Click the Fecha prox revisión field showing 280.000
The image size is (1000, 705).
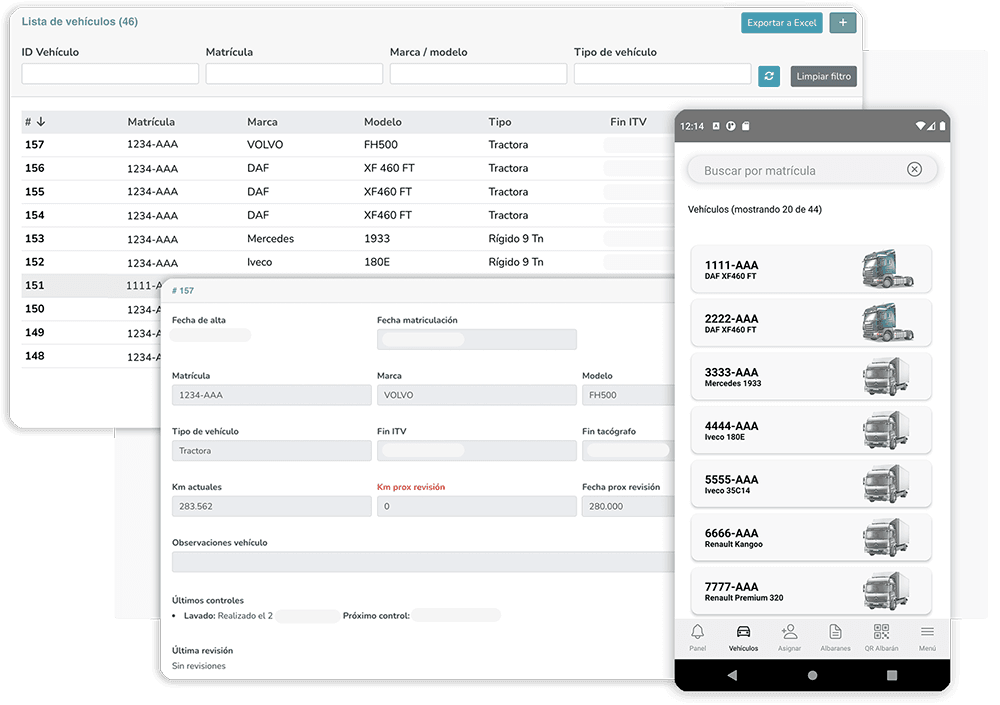[x=628, y=506]
